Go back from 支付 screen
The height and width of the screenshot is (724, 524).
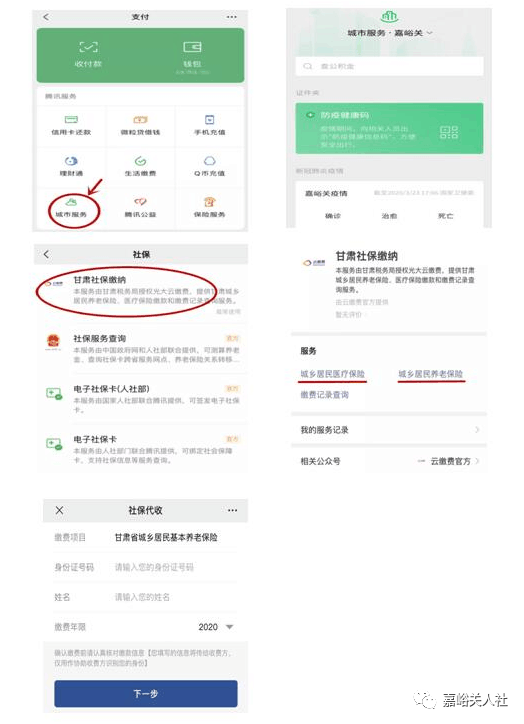(x=46, y=17)
